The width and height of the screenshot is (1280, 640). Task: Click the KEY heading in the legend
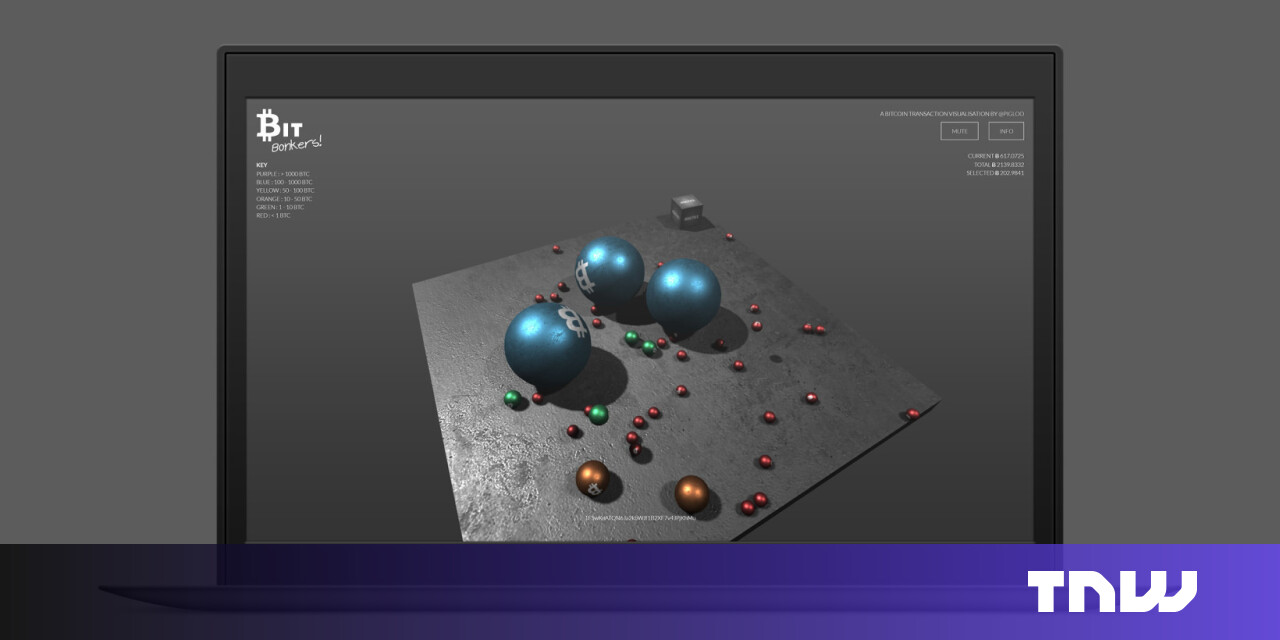pyautogui.click(x=262, y=164)
